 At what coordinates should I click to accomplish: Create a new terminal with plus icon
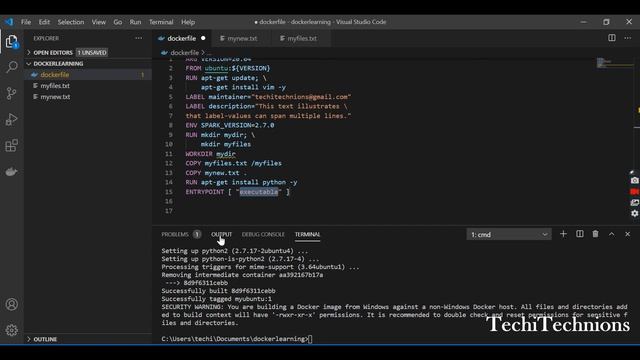click(x=563, y=234)
